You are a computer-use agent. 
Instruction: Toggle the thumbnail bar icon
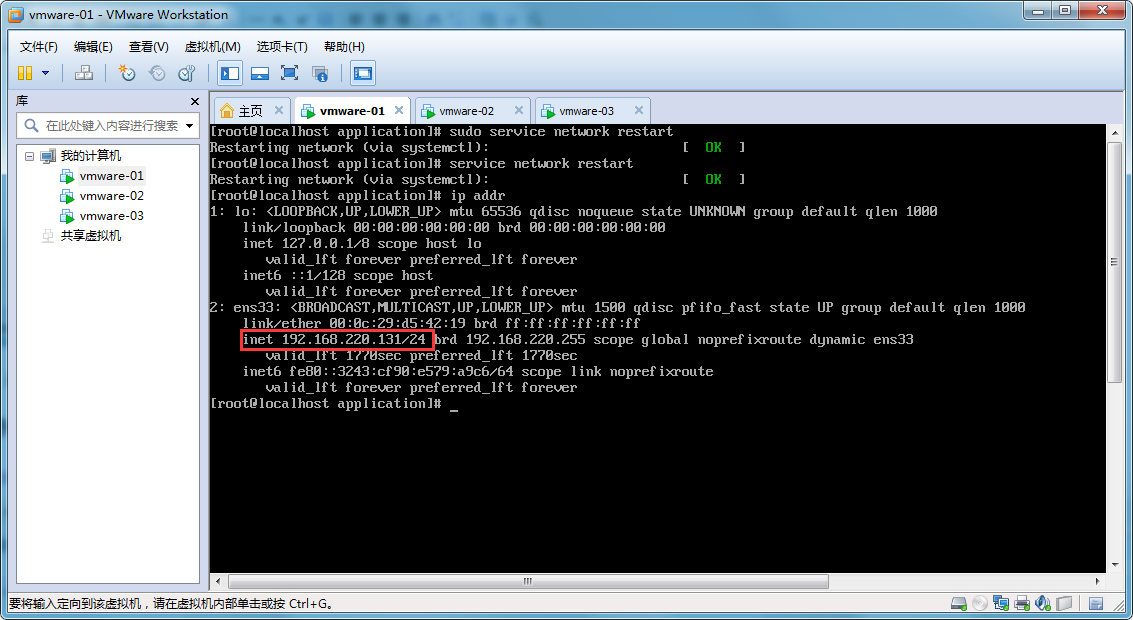tap(260, 73)
